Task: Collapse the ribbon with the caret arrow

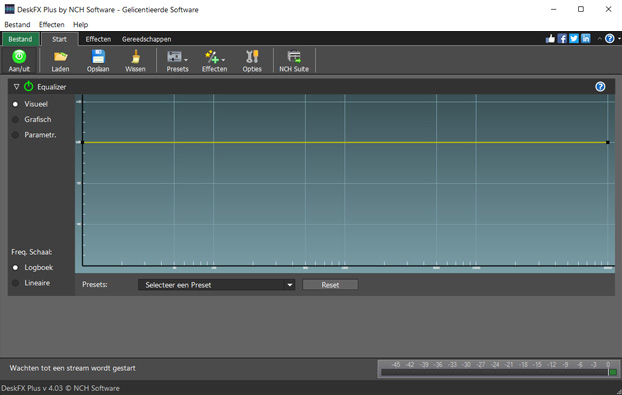Action: (x=599, y=38)
